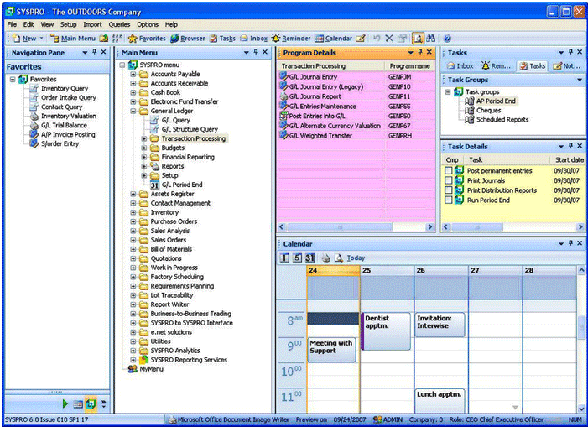Collapse the Task groups tree node
Viewport: 588px width, 427px height.
448,92
